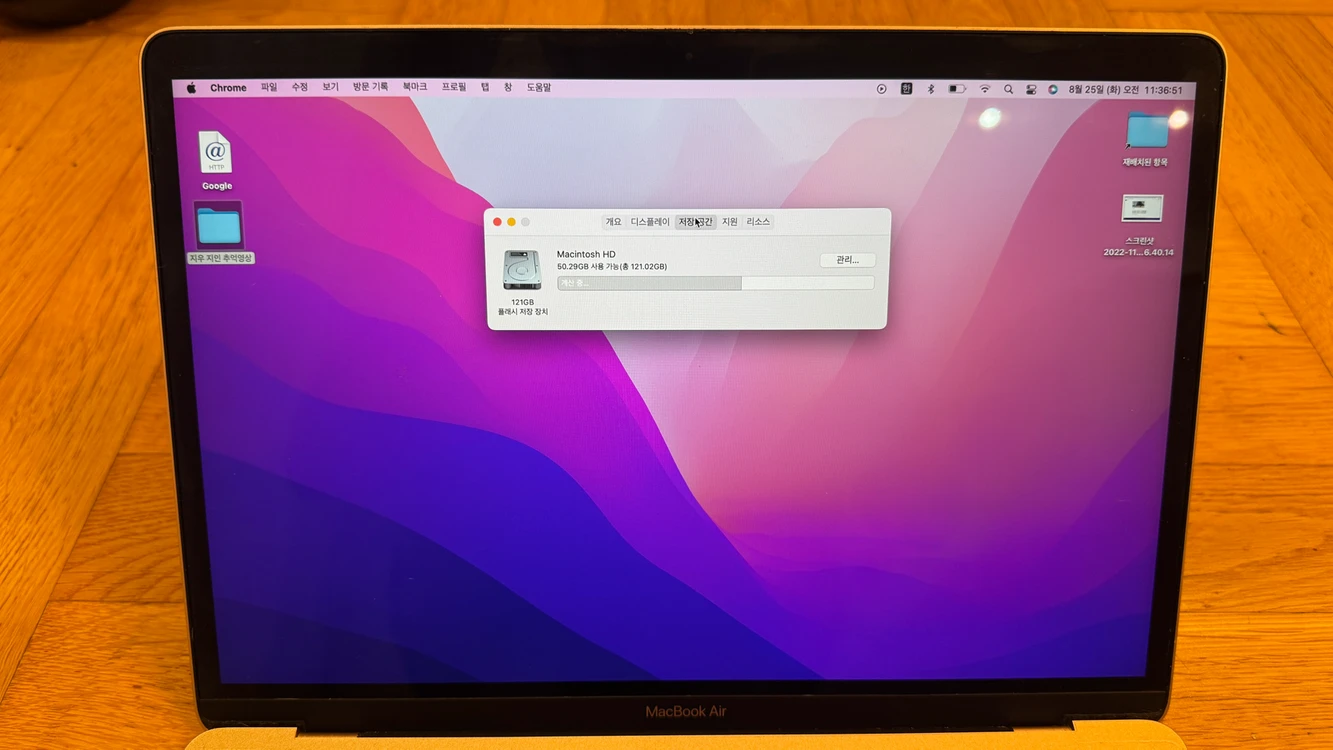Click the 121GB 플래시 저장 장치 label

[x=523, y=307]
